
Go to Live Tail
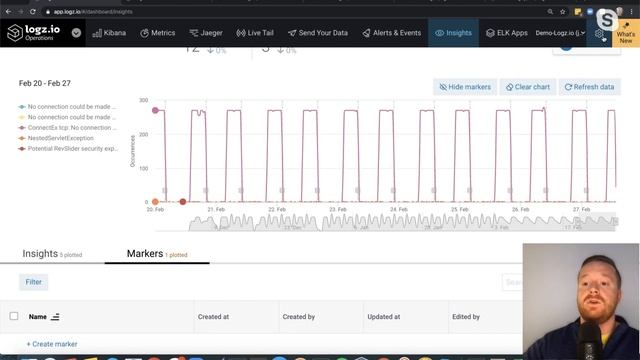pyautogui.click(x=255, y=33)
